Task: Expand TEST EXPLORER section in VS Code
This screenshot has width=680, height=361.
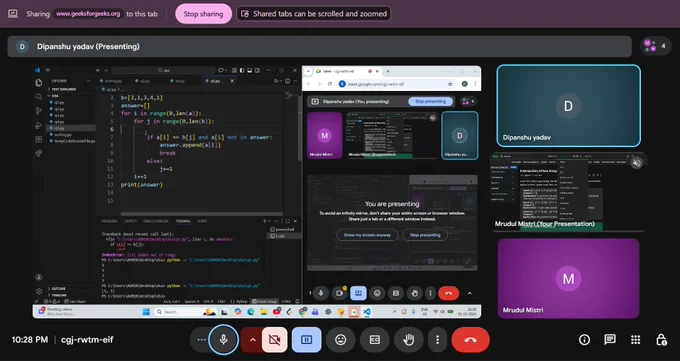Action: click(63, 89)
